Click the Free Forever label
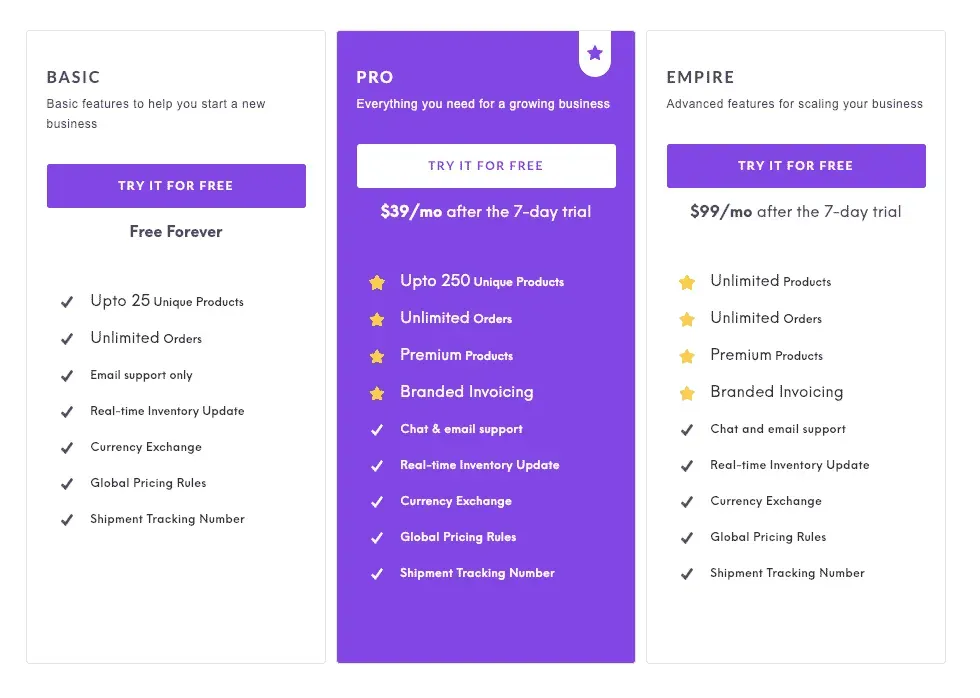980x698 pixels. (176, 232)
